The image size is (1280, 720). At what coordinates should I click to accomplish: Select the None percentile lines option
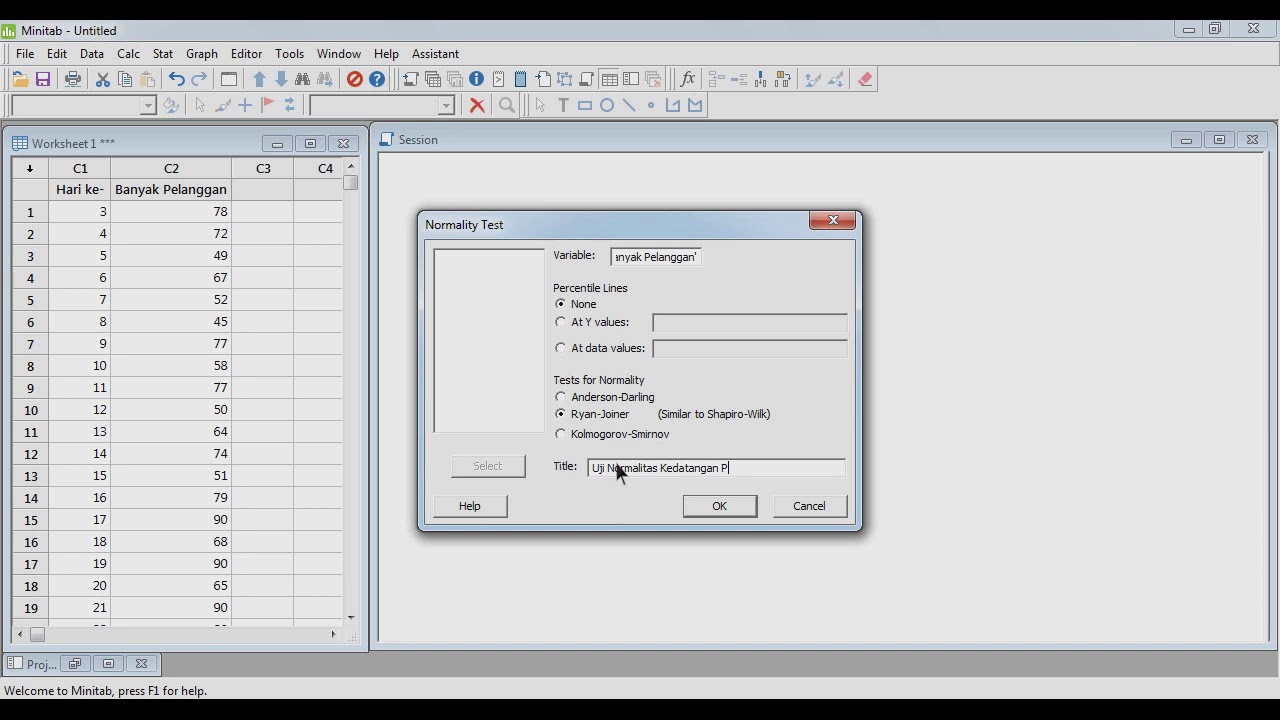(560, 304)
